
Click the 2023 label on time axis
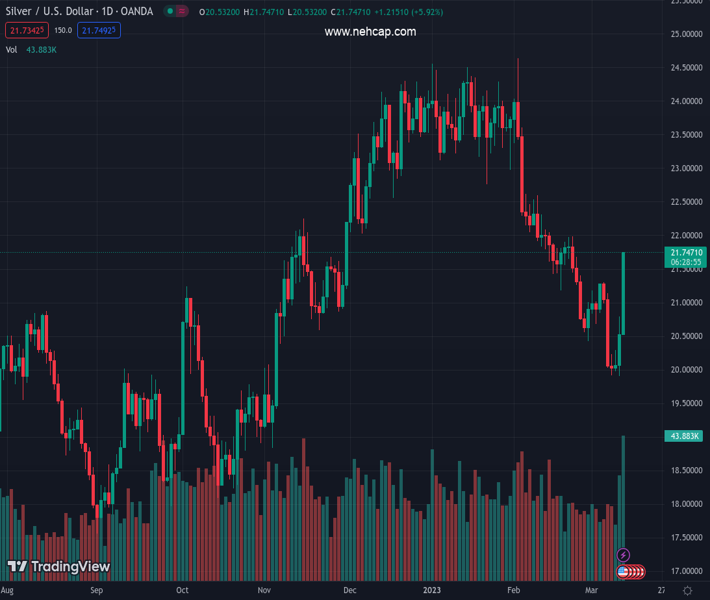[433, 591]
